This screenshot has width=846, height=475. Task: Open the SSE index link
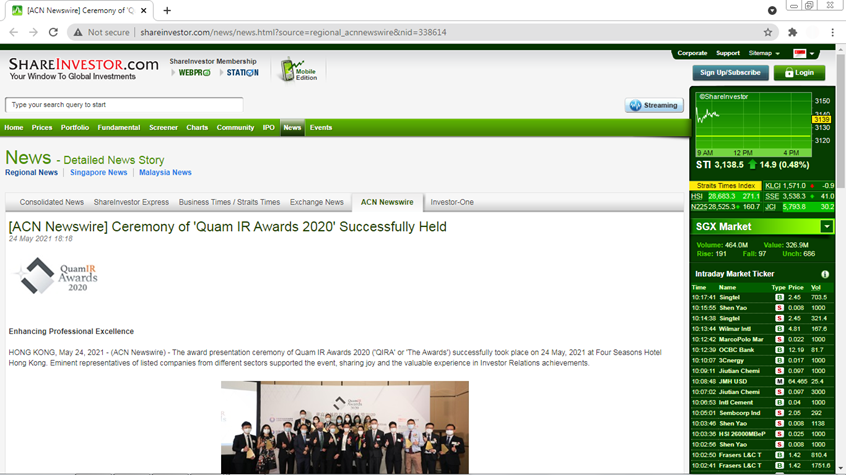point(772,196)
